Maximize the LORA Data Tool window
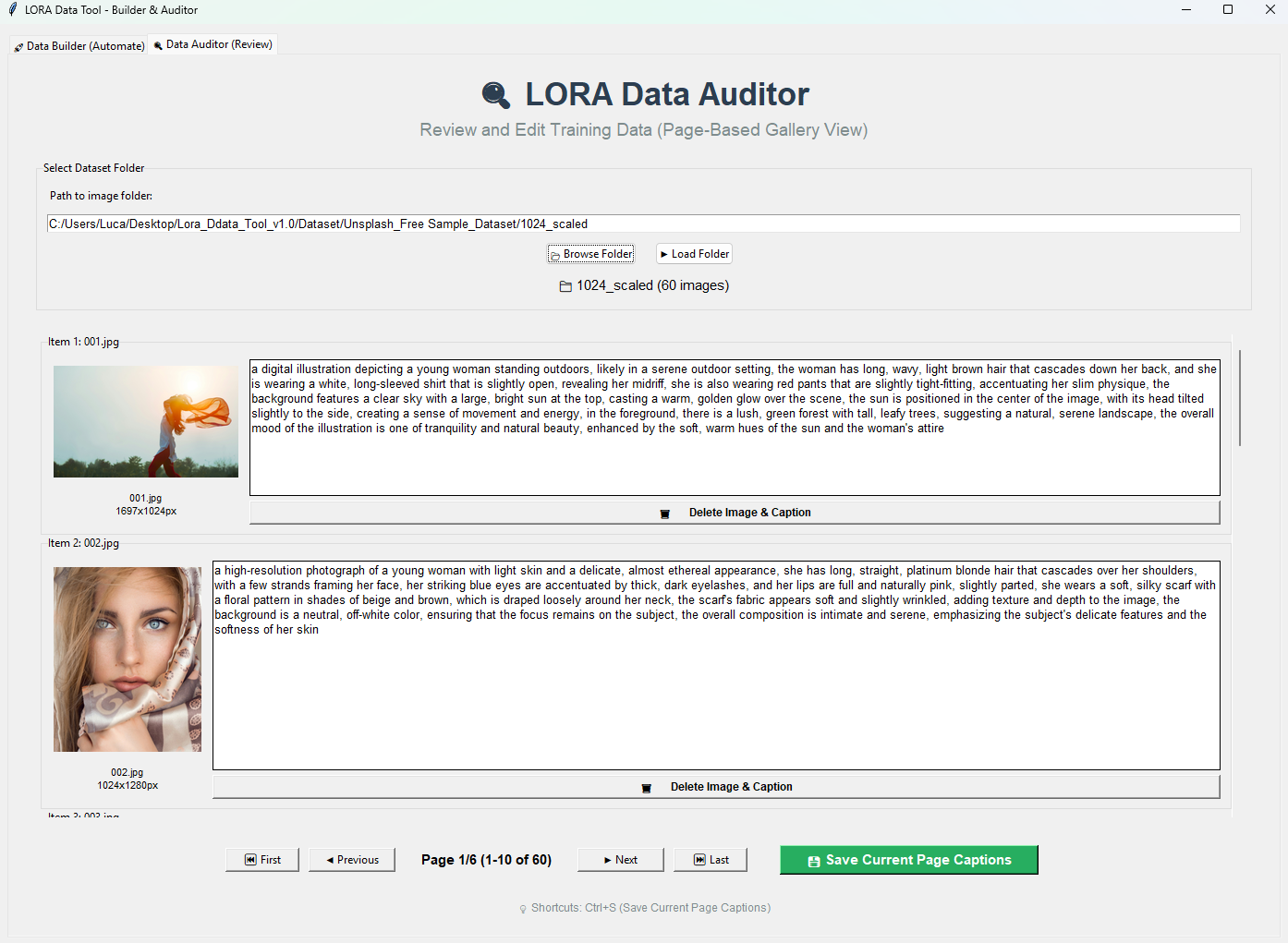 click(x=1228, y=10)
